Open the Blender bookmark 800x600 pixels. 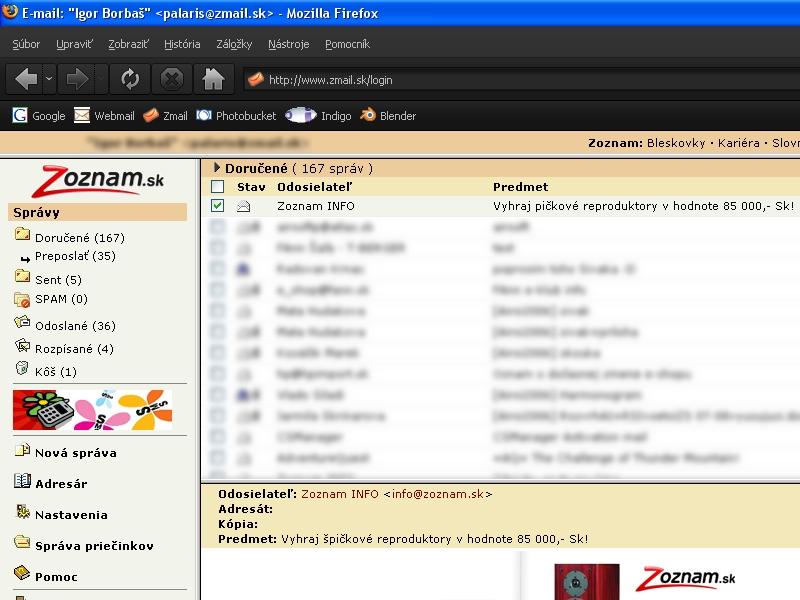tap(388, 116)
